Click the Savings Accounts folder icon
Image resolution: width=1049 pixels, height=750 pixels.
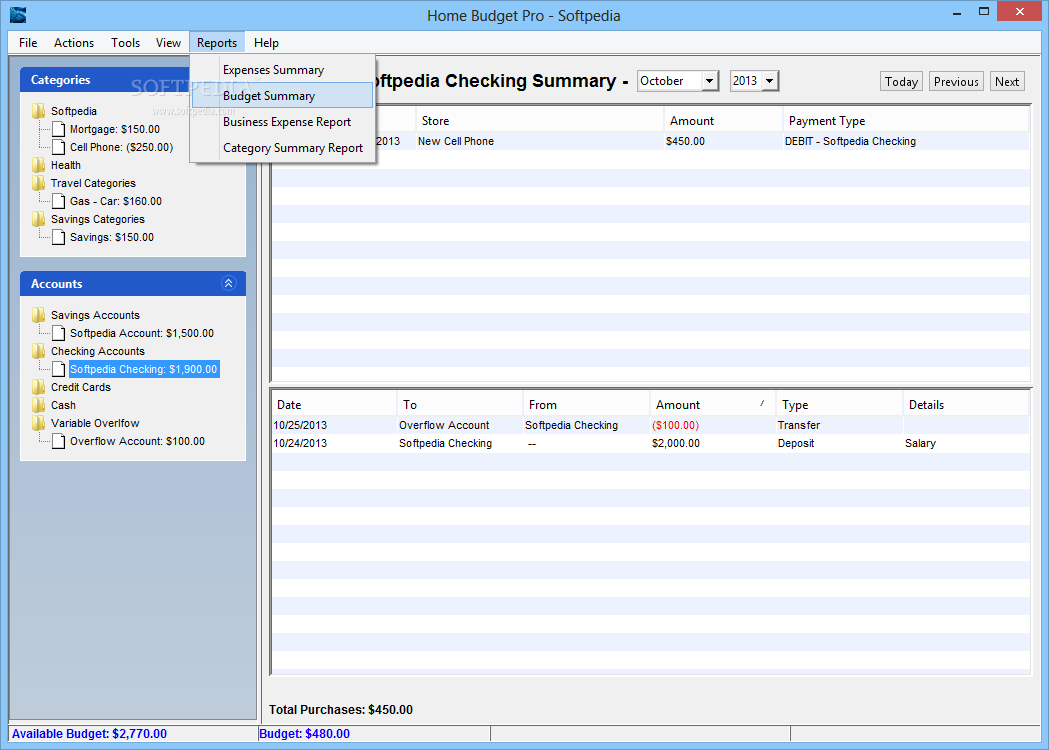(38, 315)
